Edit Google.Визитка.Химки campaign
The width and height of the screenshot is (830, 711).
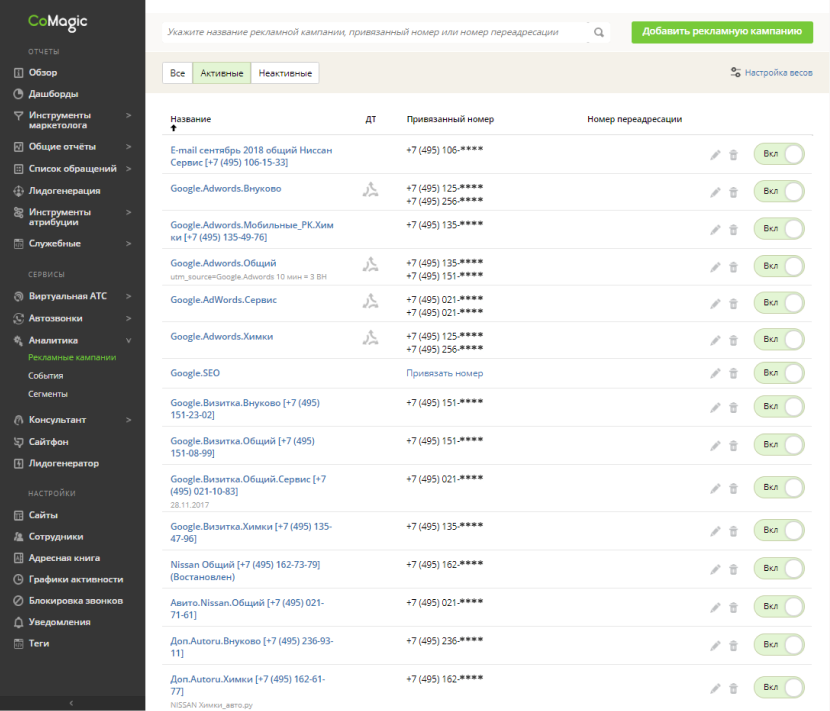point(715,531)
